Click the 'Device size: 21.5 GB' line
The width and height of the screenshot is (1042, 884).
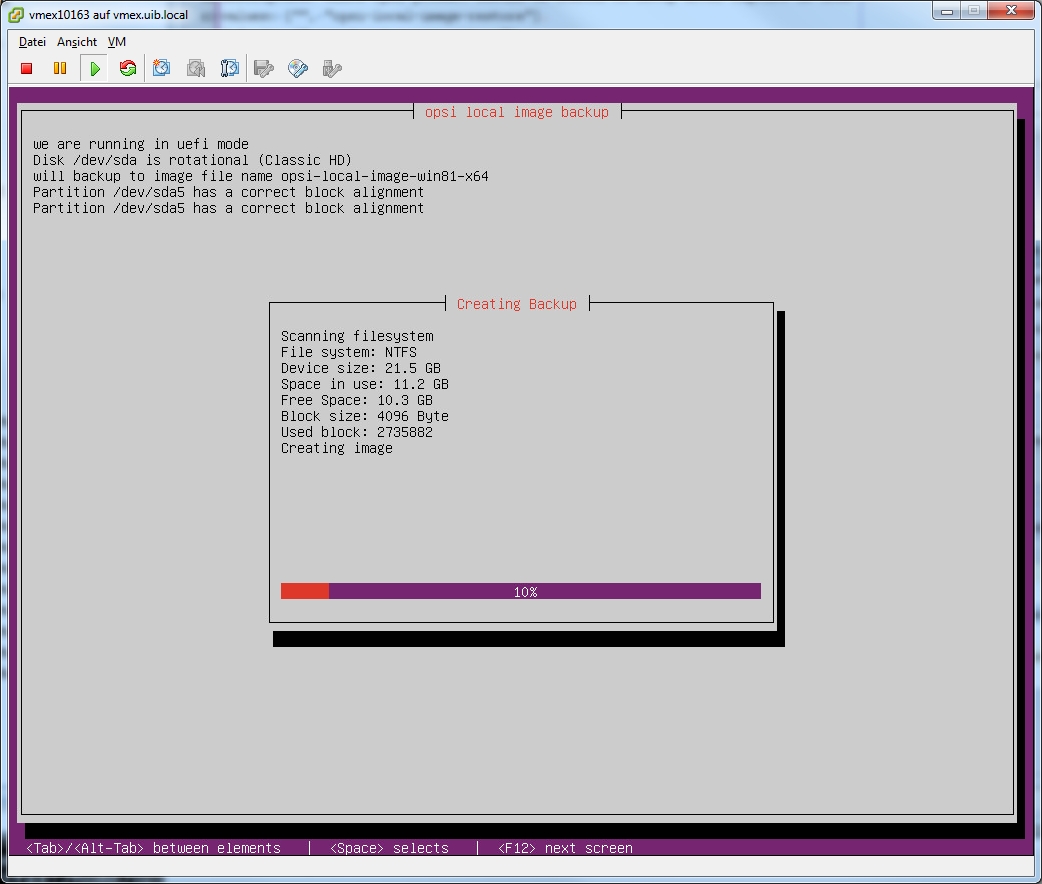360,368
